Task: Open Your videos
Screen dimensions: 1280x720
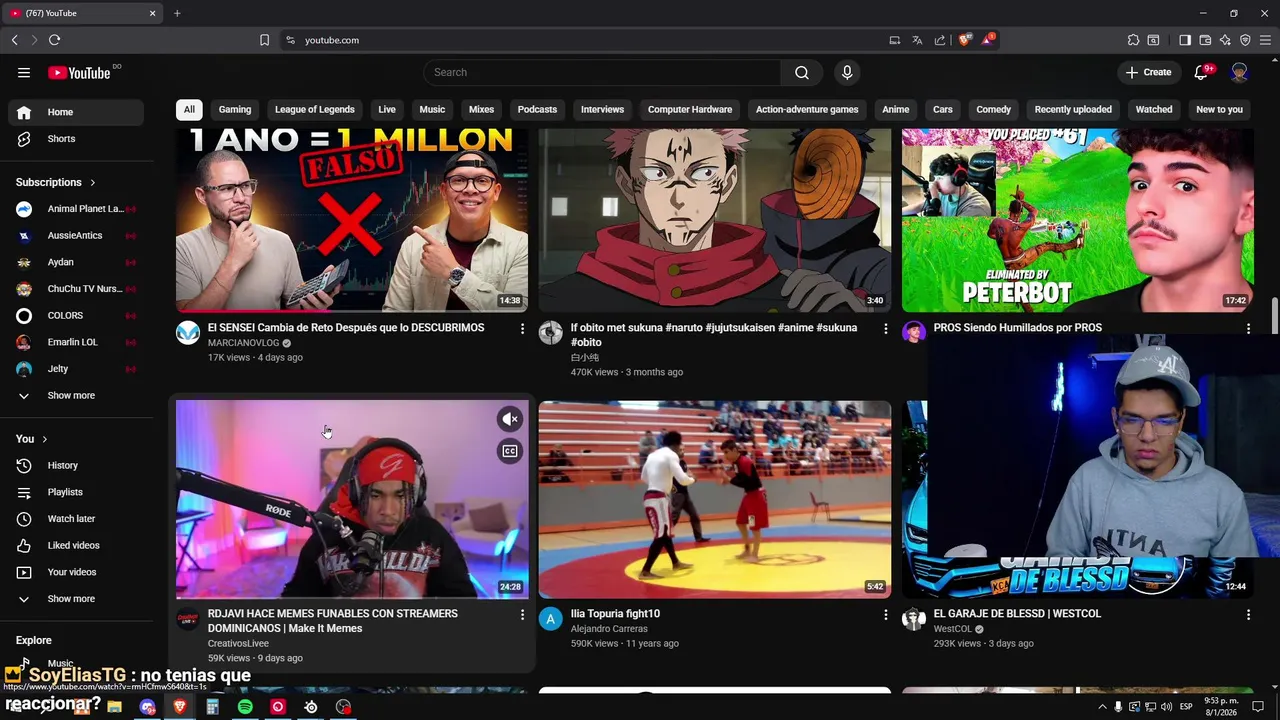Action: tap(76, 572)
